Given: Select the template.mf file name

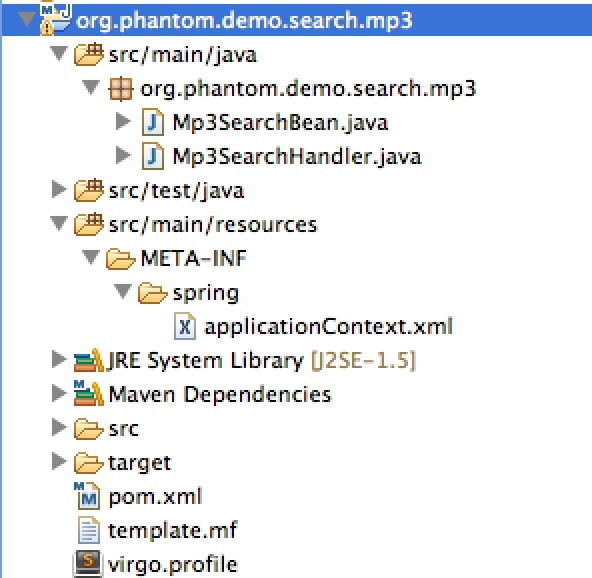Looking at the screenshot, I should coord(173,531).
